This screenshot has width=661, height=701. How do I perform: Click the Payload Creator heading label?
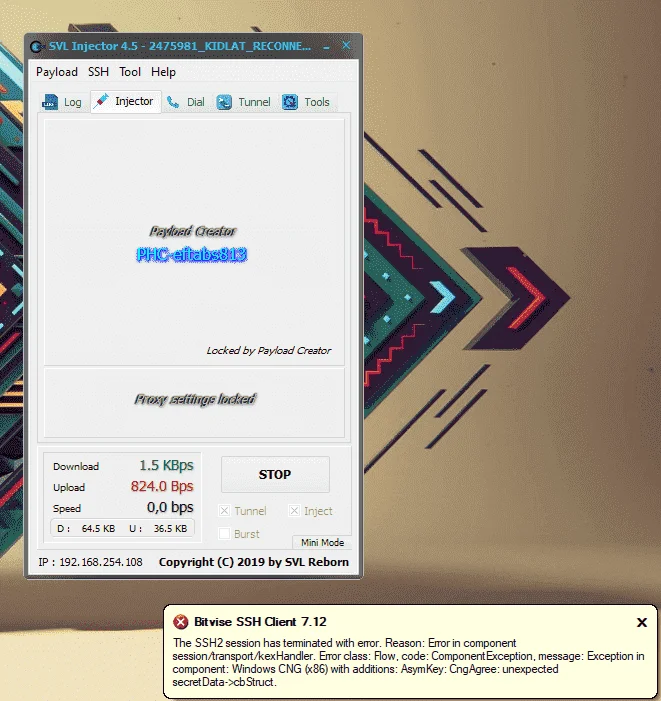pos(193,231)
